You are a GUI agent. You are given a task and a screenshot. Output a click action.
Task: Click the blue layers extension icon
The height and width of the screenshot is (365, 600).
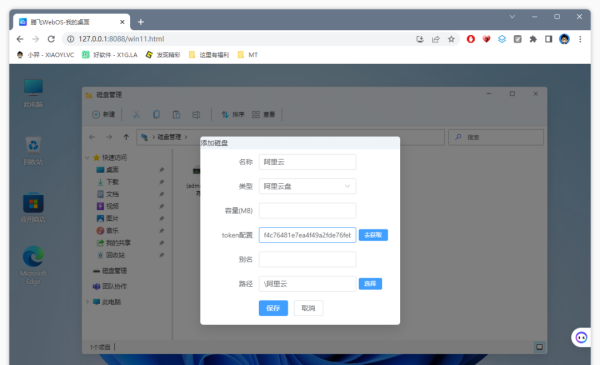(502, 39)
